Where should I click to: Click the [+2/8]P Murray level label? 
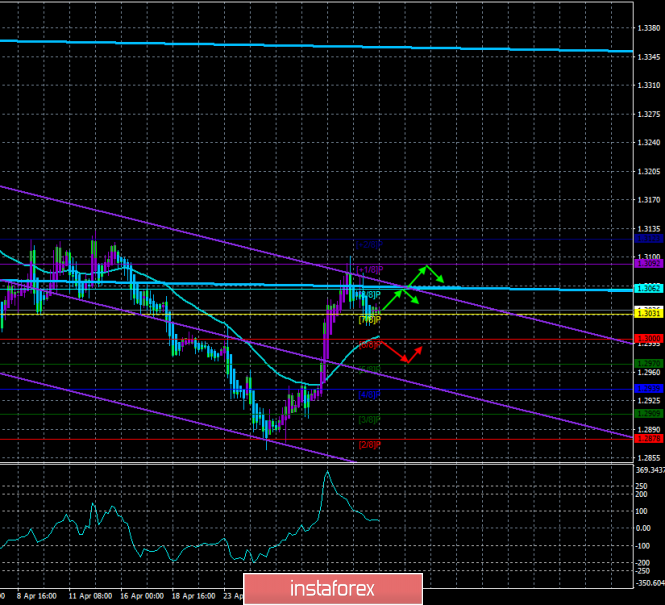(369, 245)
